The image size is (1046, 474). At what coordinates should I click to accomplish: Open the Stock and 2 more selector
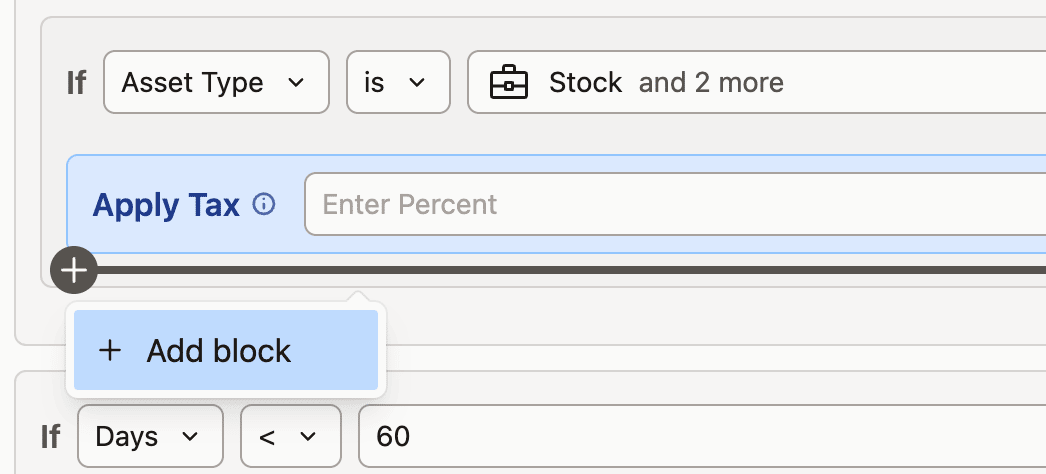coord(756,83)
